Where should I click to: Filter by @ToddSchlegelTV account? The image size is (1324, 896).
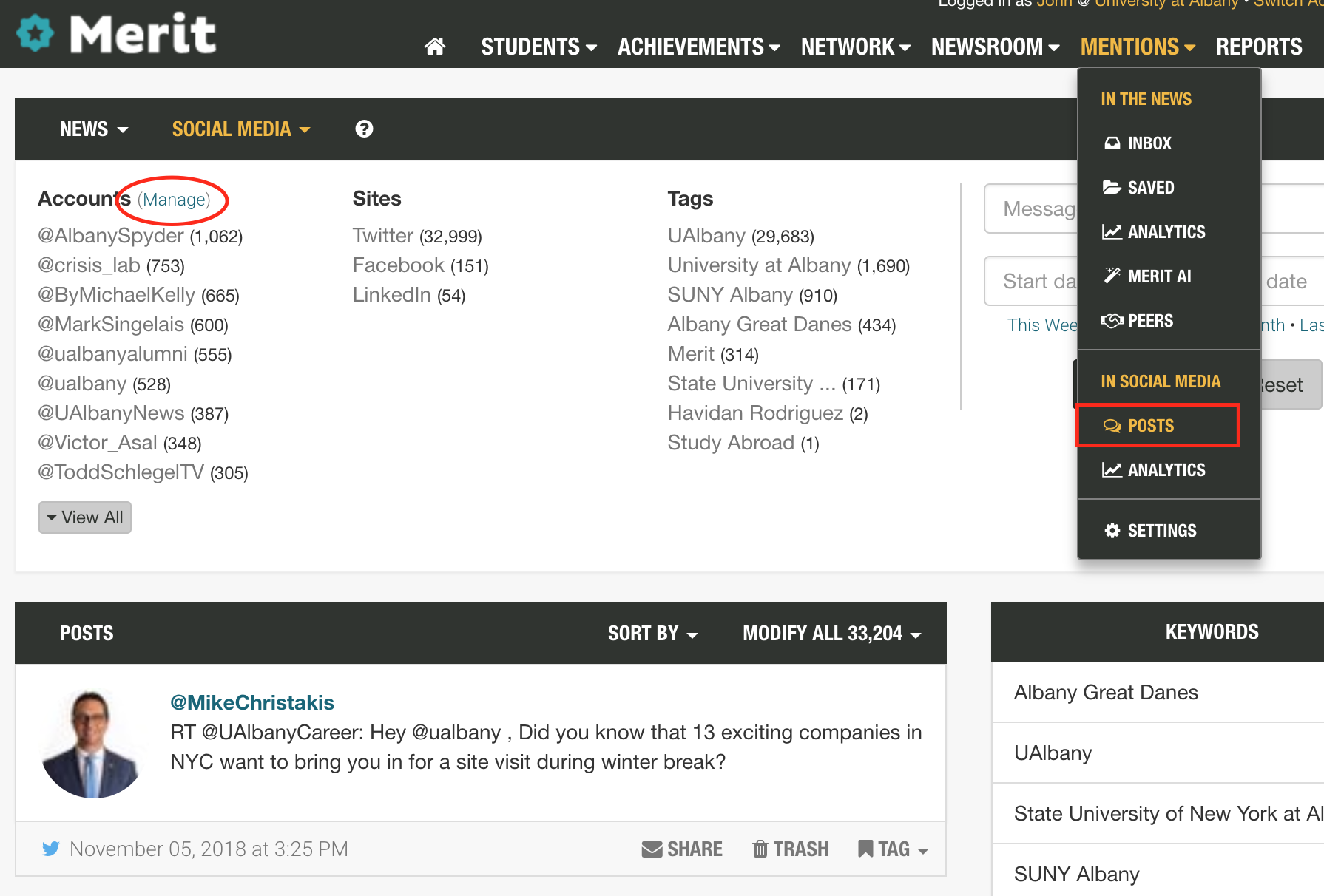click(x=121, y=472)
